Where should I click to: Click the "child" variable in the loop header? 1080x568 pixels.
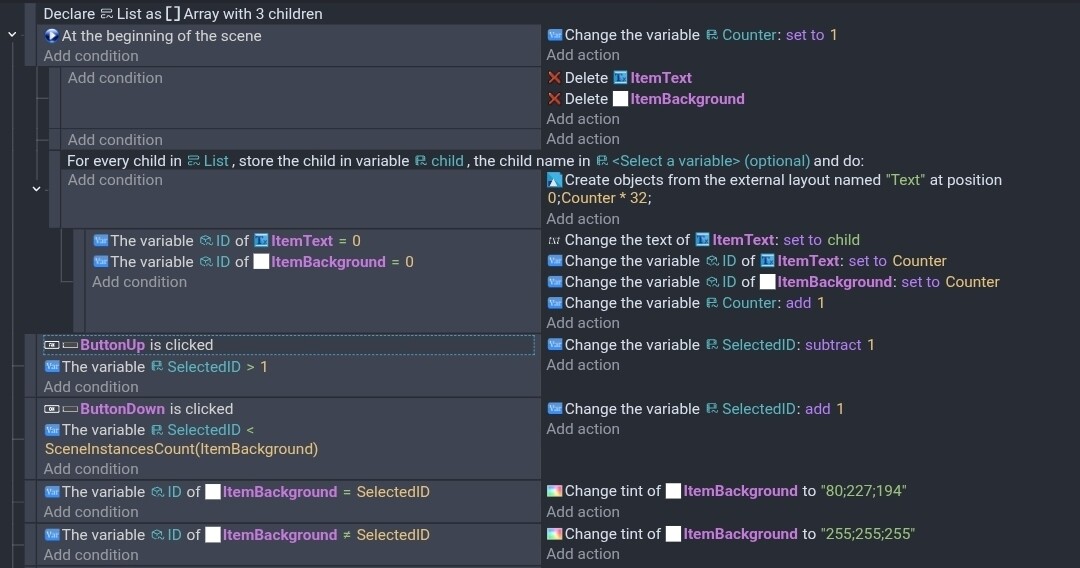click(447, 161)
